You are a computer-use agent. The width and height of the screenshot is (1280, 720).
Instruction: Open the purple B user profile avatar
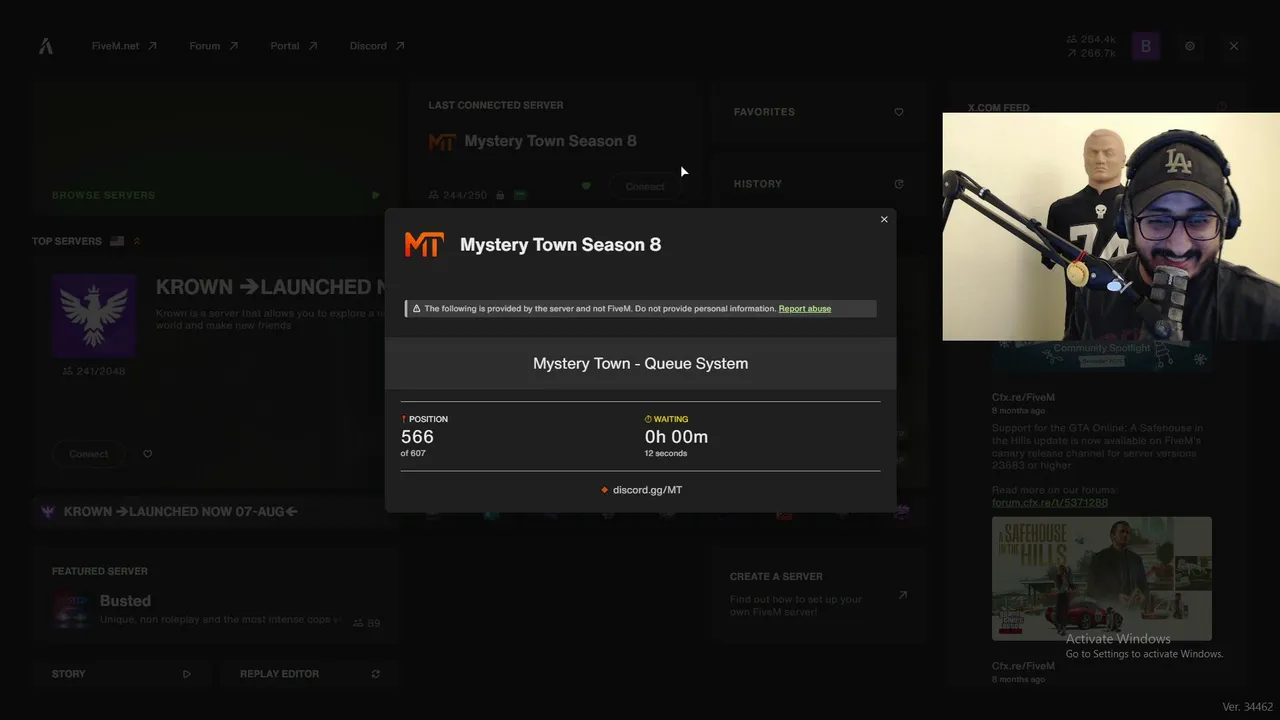[x=1146, y=46]
